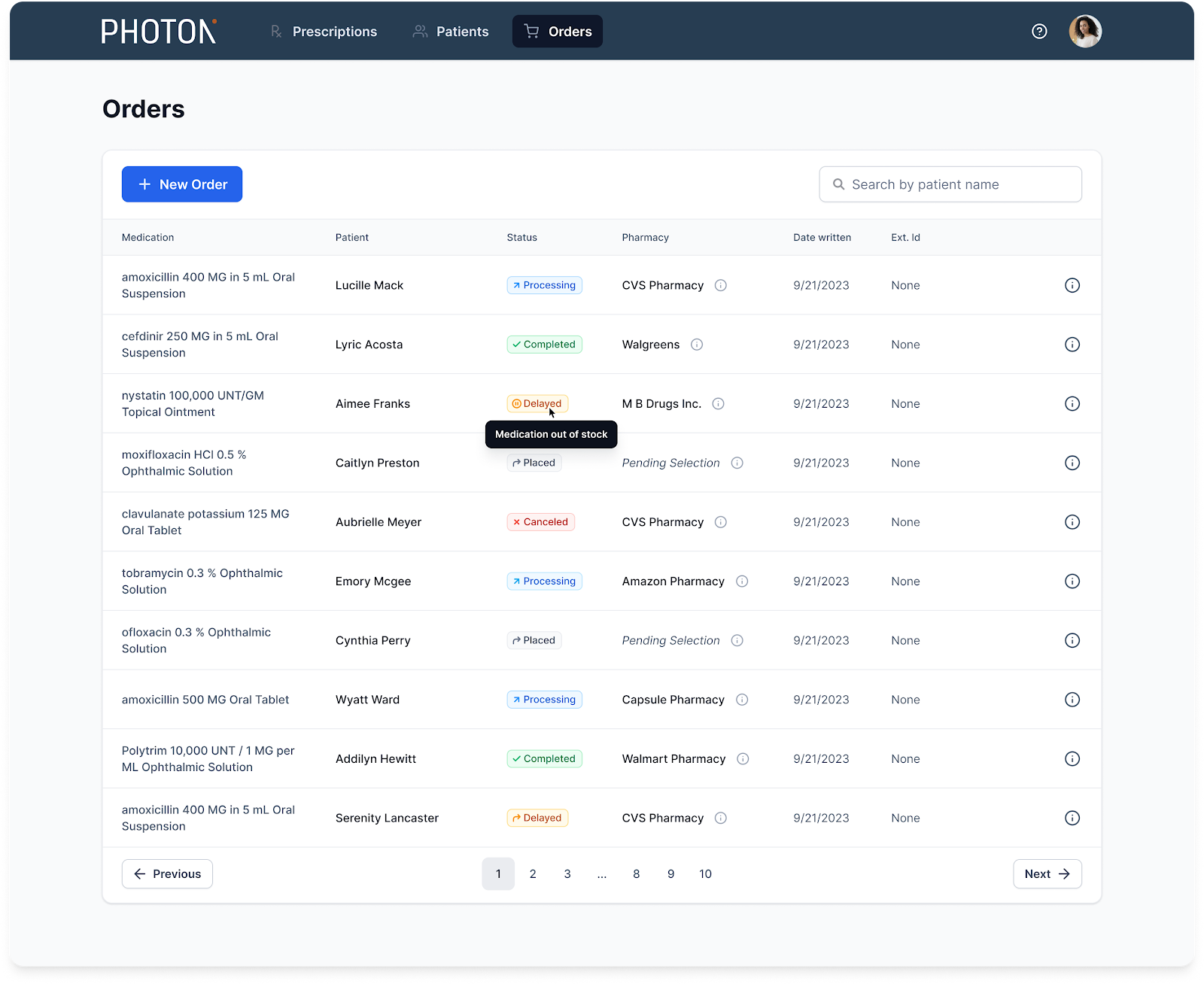Click M B Drugs Inc. info icon
The width and height of the screenshot is (1204, 984).
pyautogui.click(x=719, y=404)
